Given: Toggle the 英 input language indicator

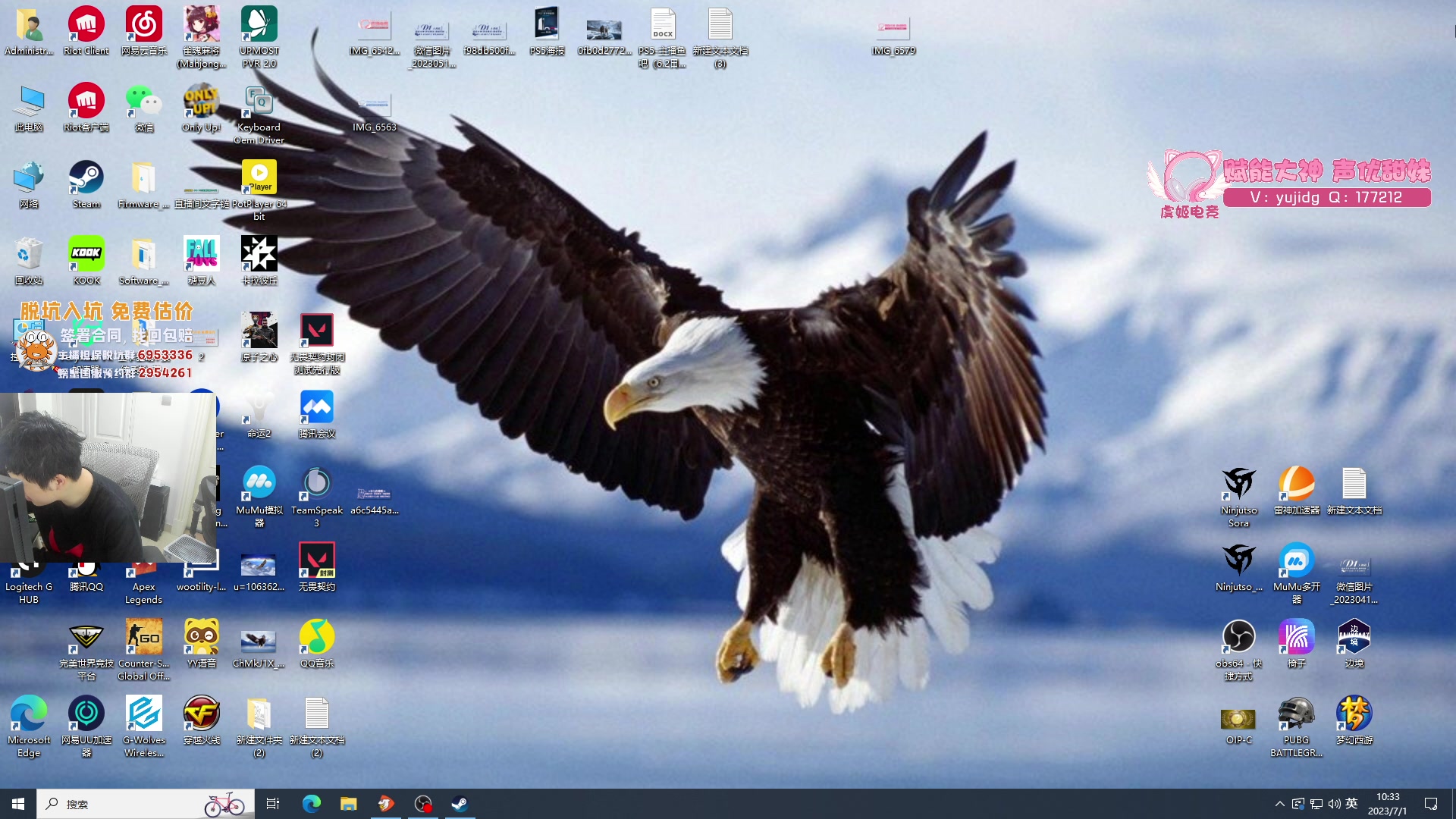Looking at the screenshot, I should pos(1351,804).
